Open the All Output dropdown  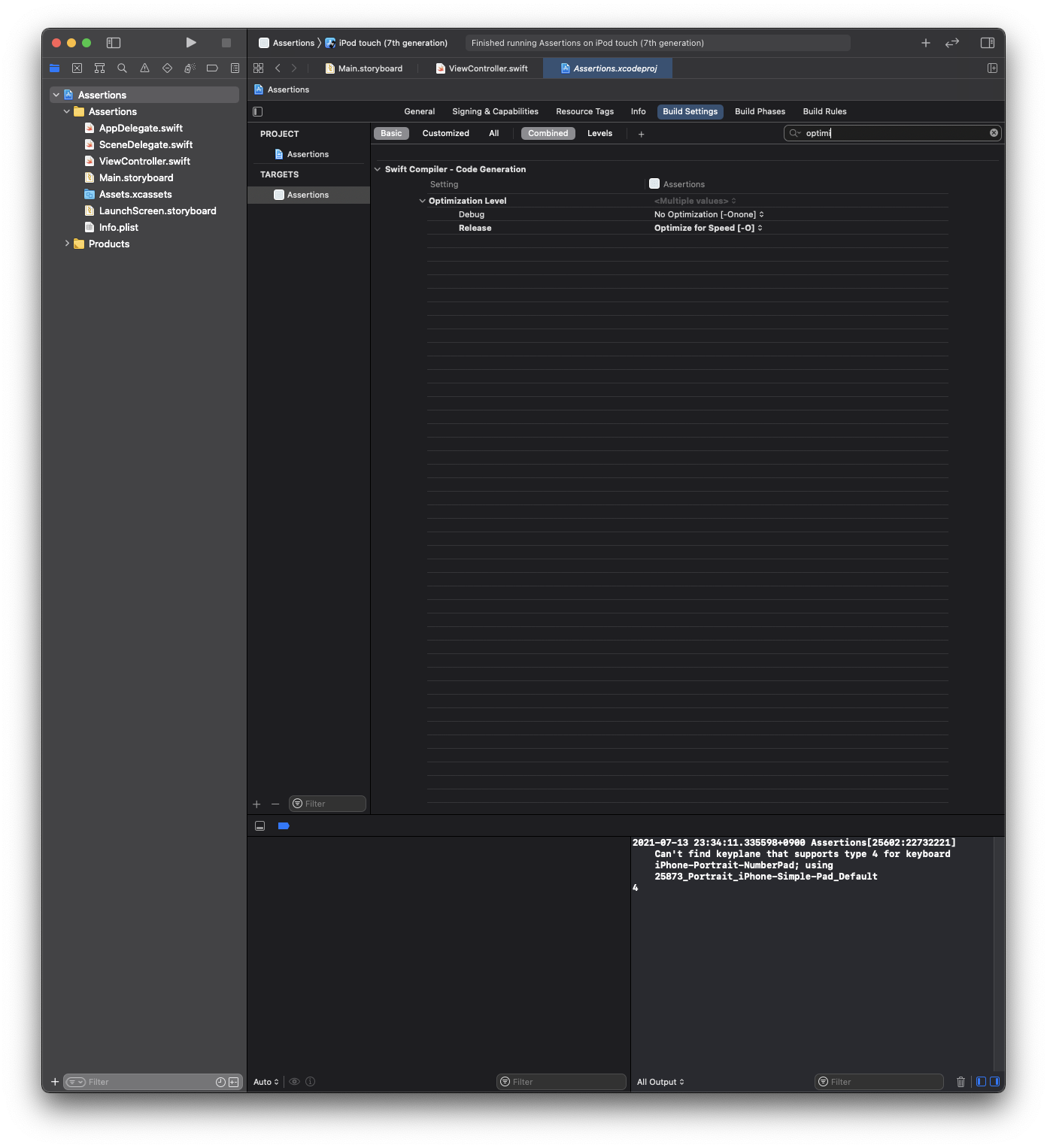click(x=660, y=1082)
